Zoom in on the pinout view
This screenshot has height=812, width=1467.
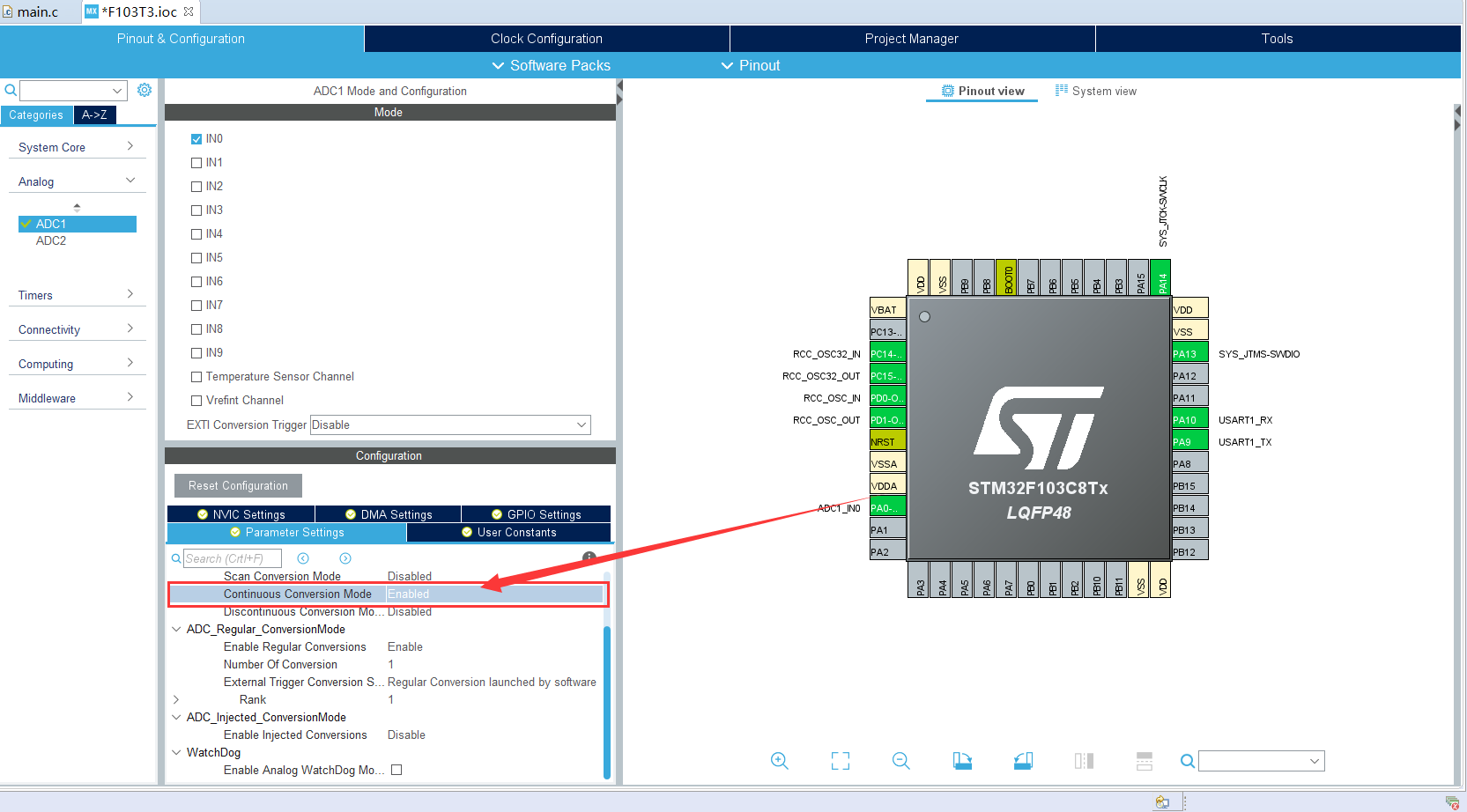click(x=779, y=760)
